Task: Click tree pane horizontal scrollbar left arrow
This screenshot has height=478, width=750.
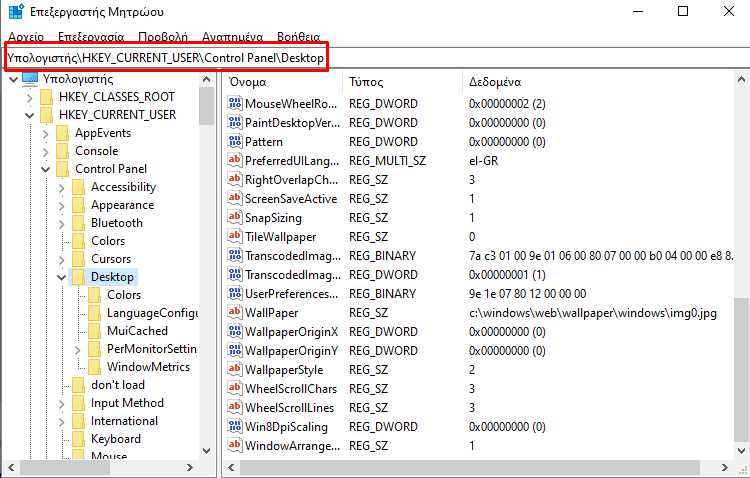Action: (11, 467)
